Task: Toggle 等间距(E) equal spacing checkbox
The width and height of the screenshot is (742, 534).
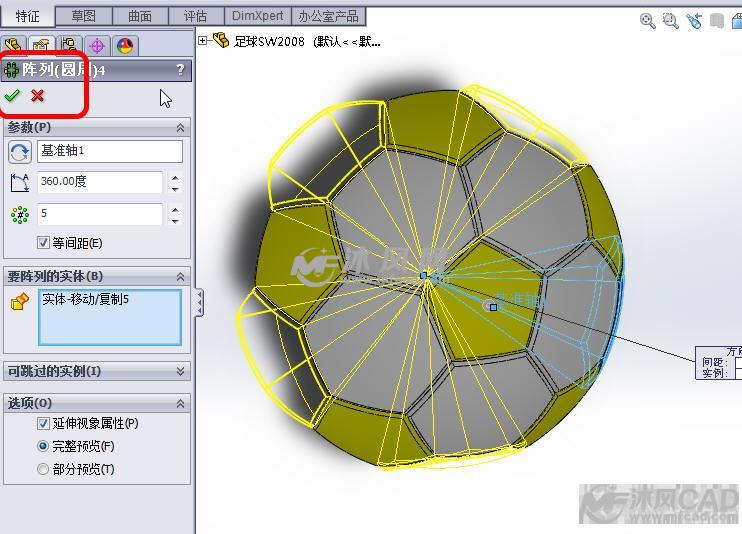Action: pyautogui.click(x=43, y=243)
